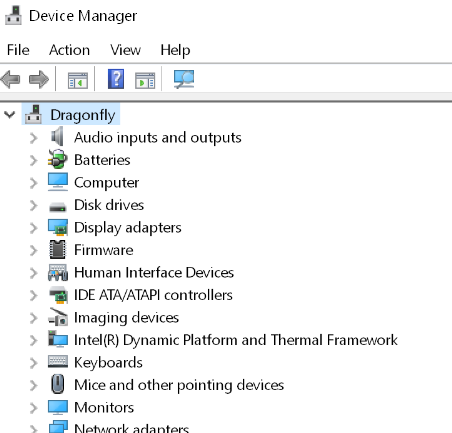The width and height of the screenshot is (452, 433).
Task: Open the Action menu
Action: tap(69, 50)
